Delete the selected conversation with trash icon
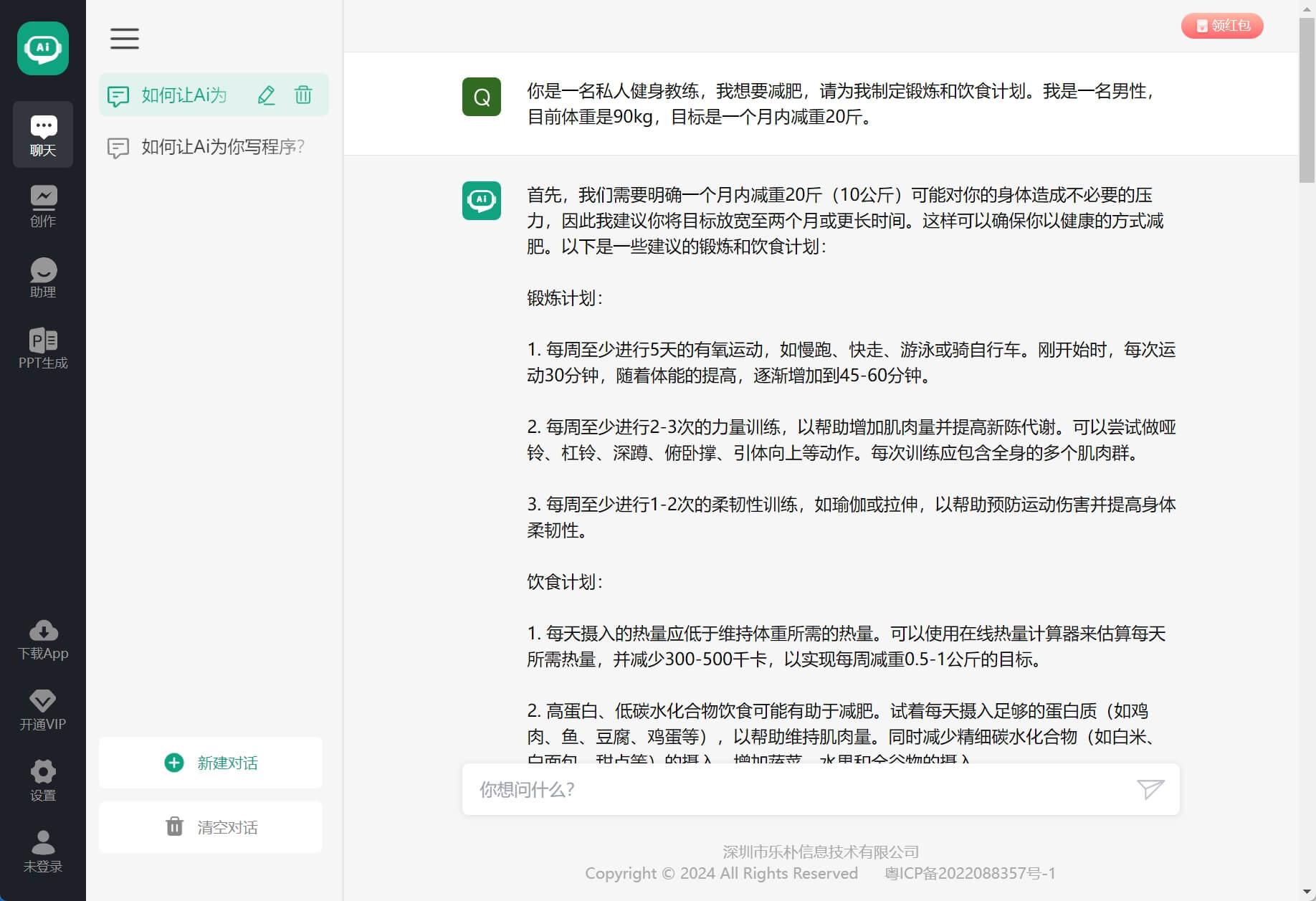Image resolution: width=1316 pixels, height=901 pixels. [303, 95]
